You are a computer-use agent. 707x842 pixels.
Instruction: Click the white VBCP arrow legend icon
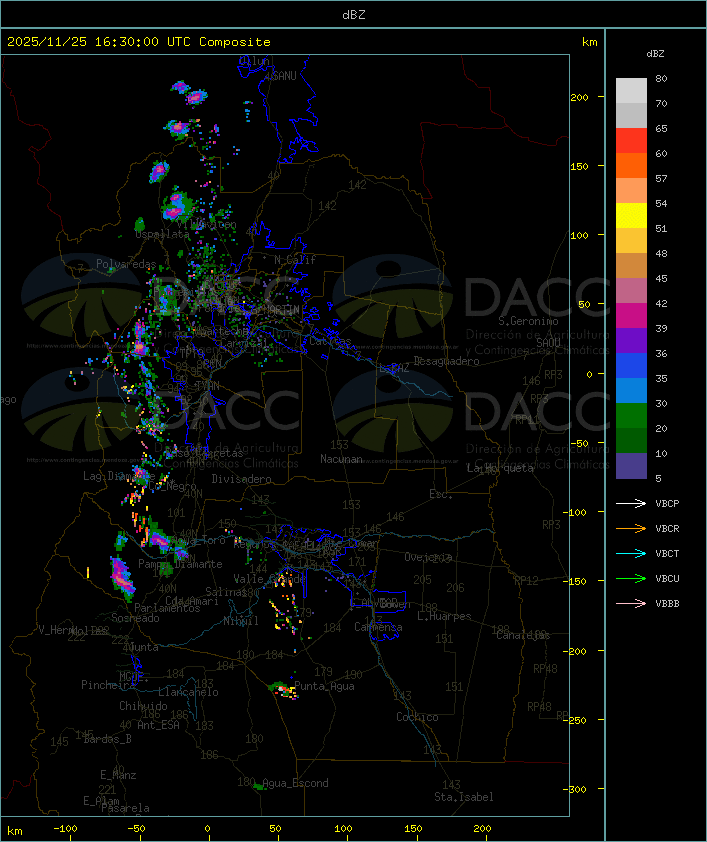tap(631, 503)
